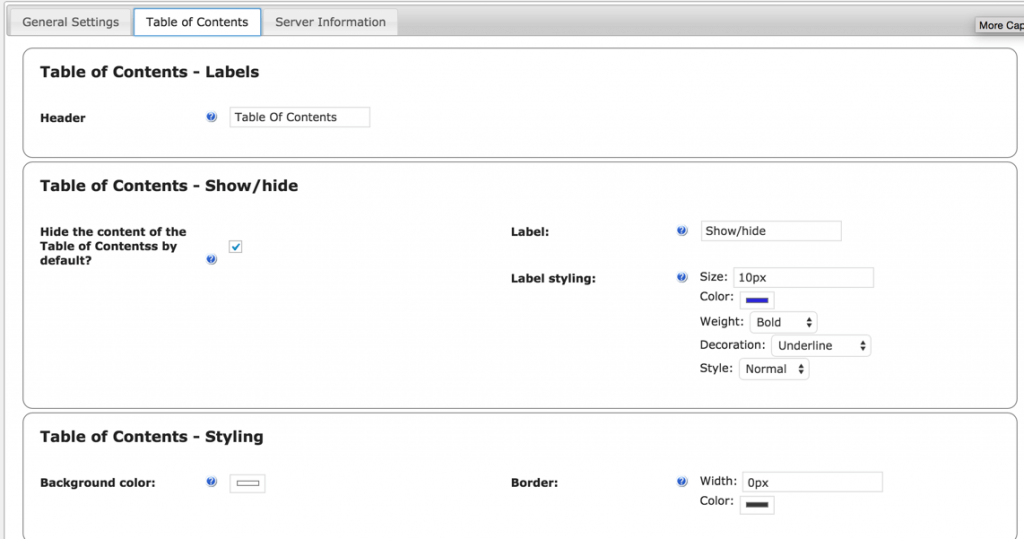Open the Weight dropdown set to Bold
The image size is (1024, 539).
pos(783,322)
